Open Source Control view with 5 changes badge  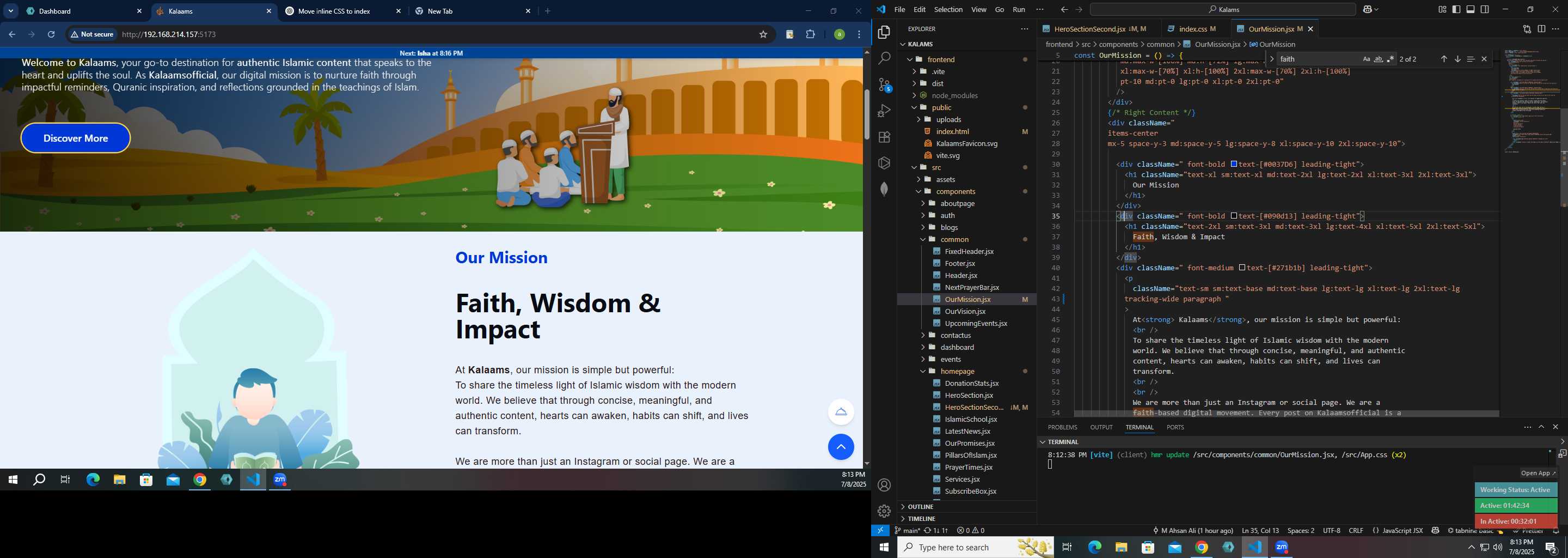tap(884, 84)
